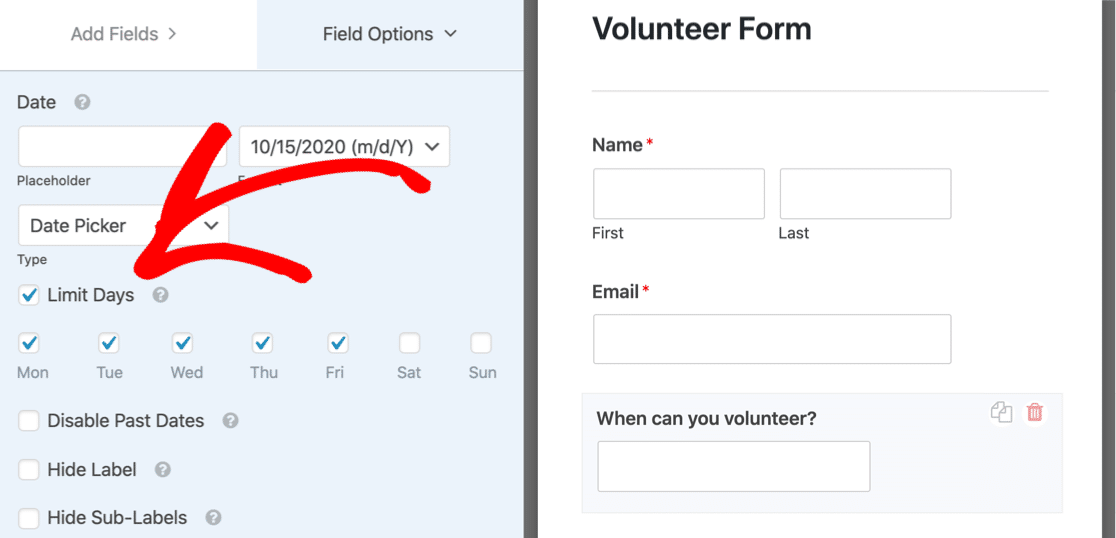
Task: Click the help icon beside Hide Label
Action: 163,470
